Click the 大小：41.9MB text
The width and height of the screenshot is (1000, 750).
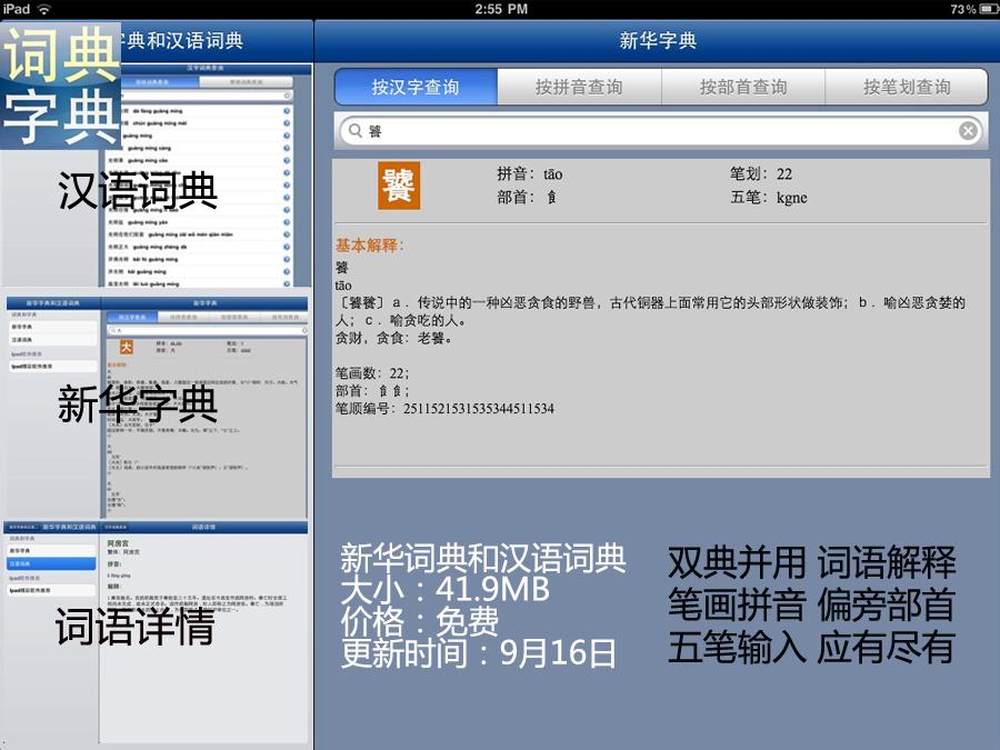(x=445, y=589)
